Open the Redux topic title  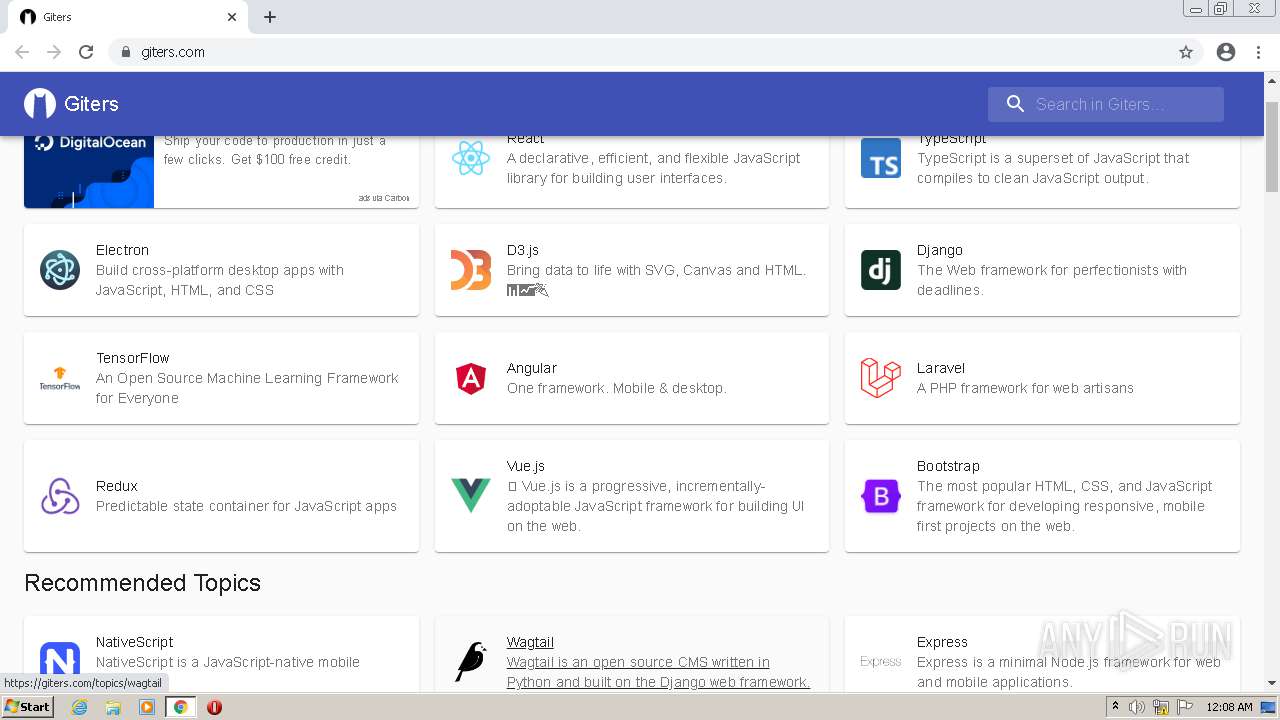tap(117, 486)
